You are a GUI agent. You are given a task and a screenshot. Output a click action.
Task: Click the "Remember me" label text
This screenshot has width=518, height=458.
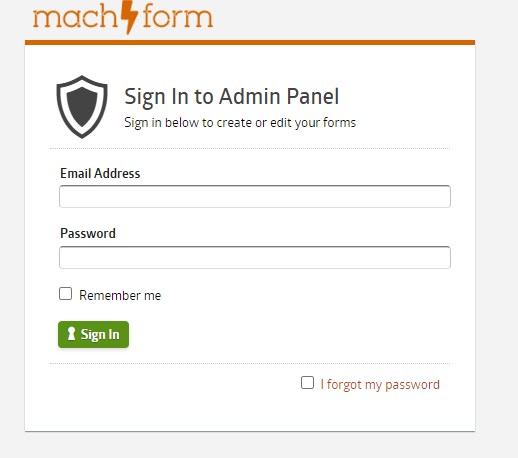[120, 295]
